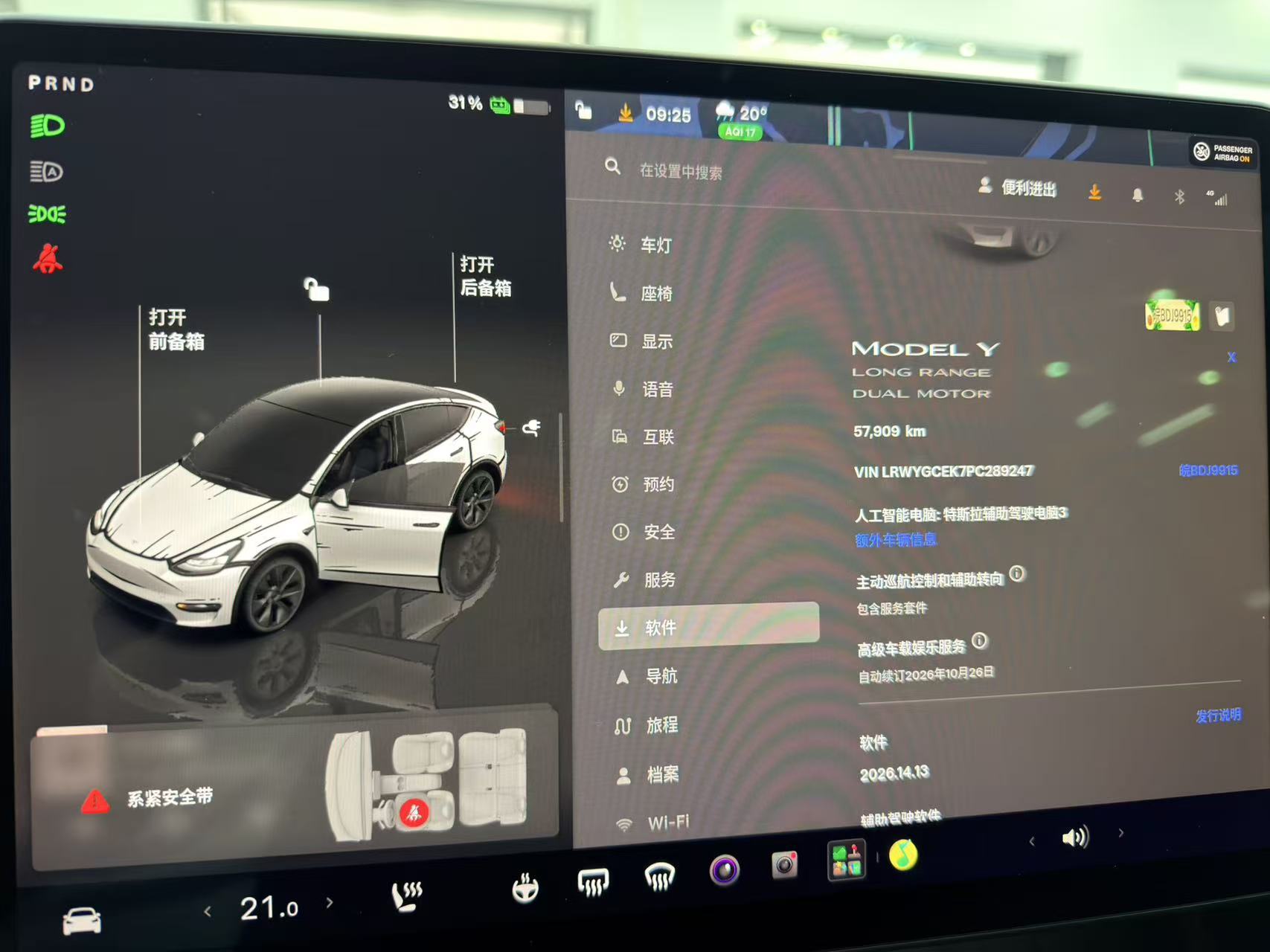Tap 打开后备箱 to open trunk
Image resolution: width=1270 pixels, height=952 pixels.
pos(486,277)
